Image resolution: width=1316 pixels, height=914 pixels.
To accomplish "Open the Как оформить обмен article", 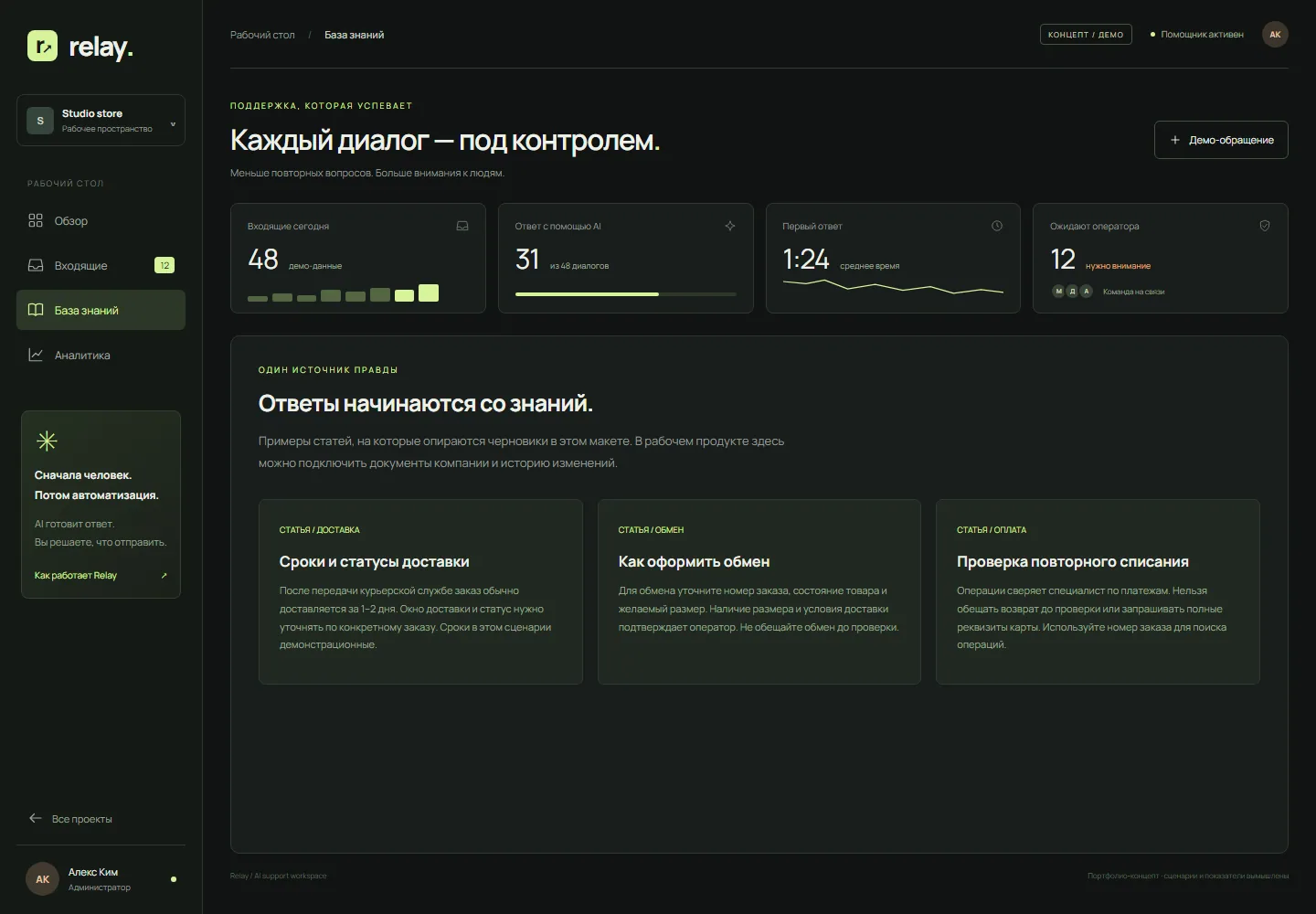I will click(759, 591).
